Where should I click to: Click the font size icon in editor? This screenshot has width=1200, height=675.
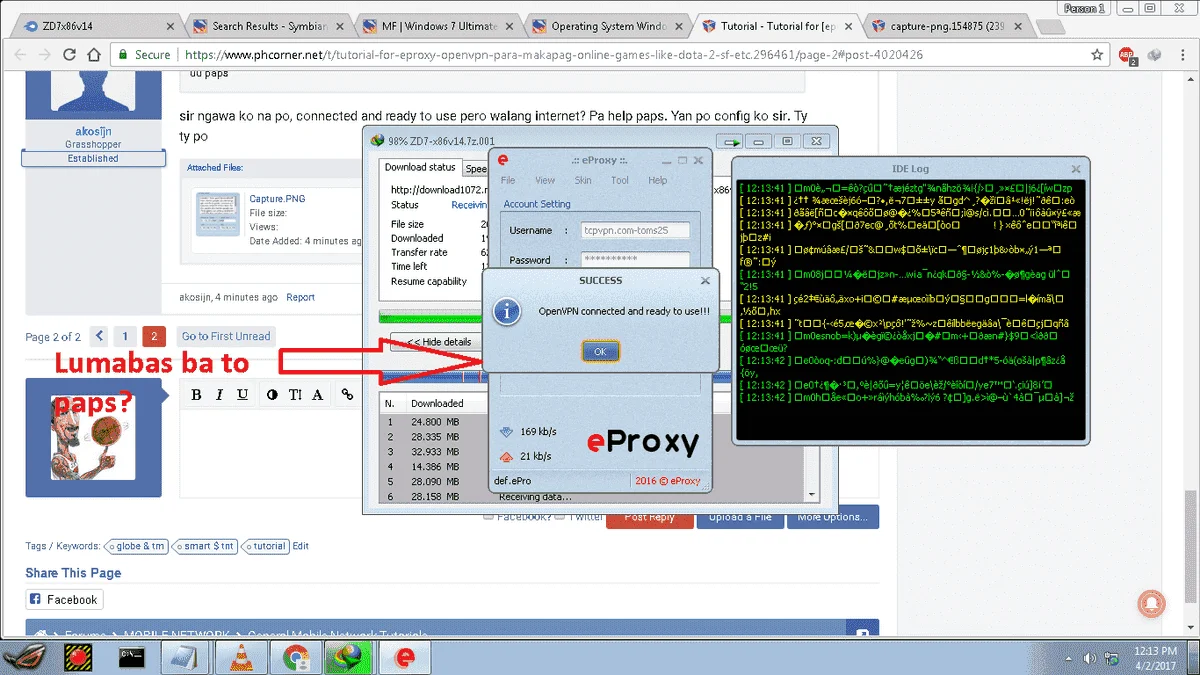[x=296, y=395]
